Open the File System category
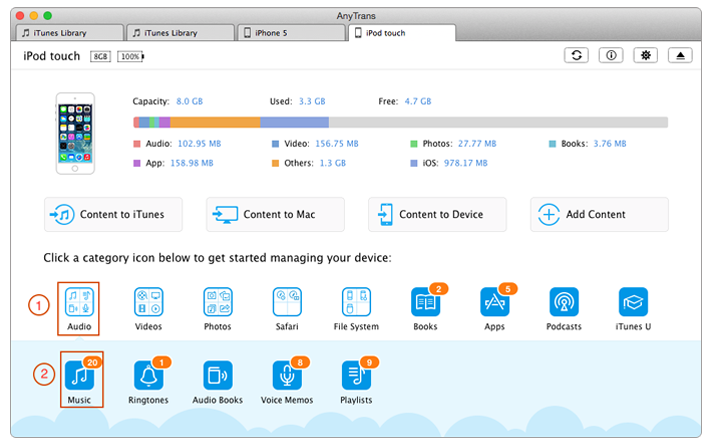This screenshot has width=712, height=448. coord(356,302)
